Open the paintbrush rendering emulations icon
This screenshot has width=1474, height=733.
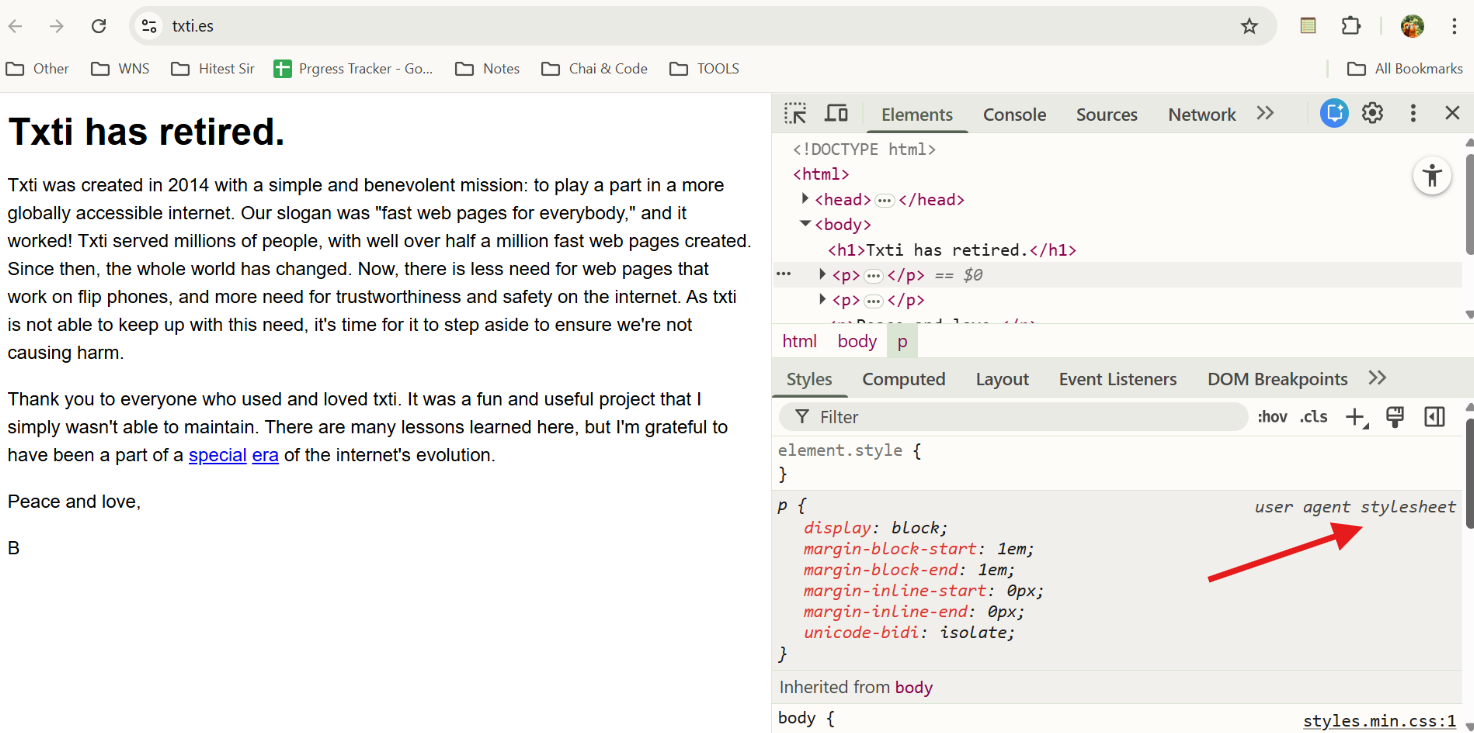pos(1395,417)
